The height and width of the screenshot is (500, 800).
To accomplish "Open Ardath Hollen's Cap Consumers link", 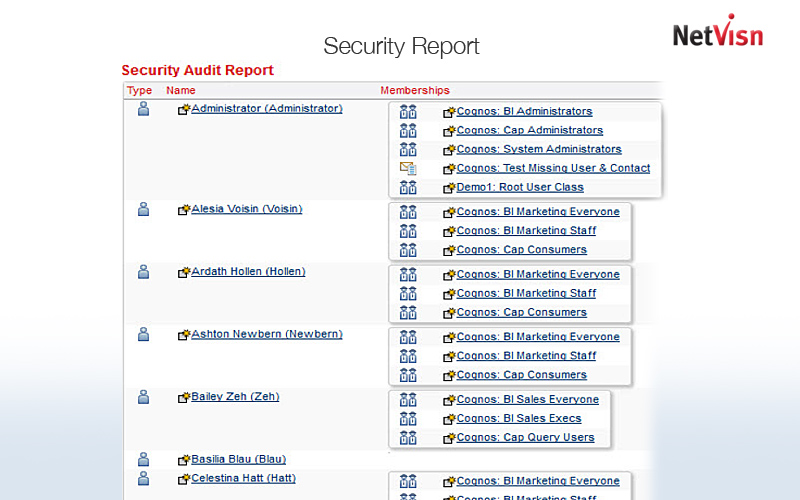I will 522,312.
